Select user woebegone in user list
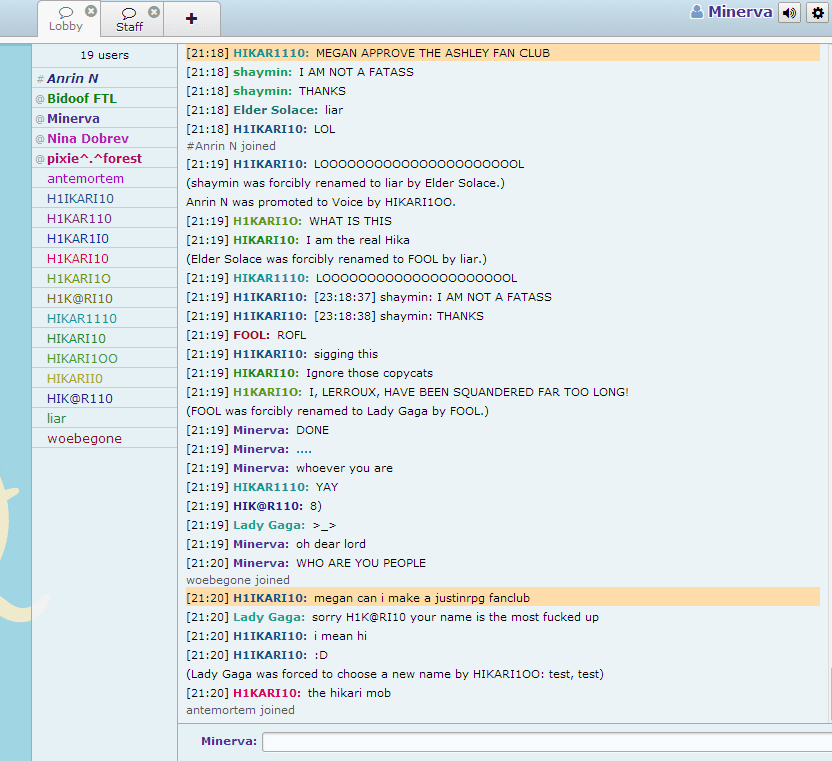The height and width of the screenshot is (761, 832). [x=105, y=438]
